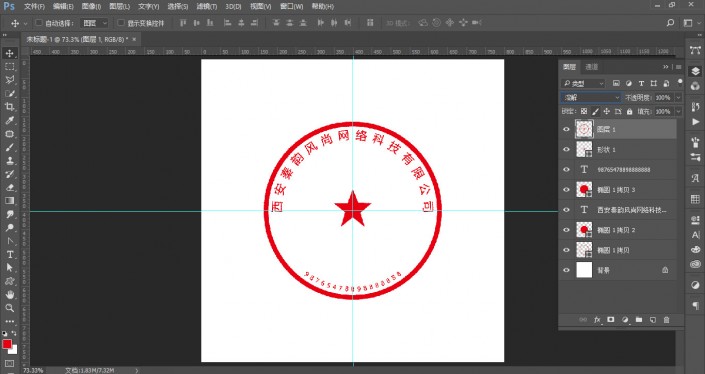
Task: Hide the 图层 1 layer
Action: [567, 129]
